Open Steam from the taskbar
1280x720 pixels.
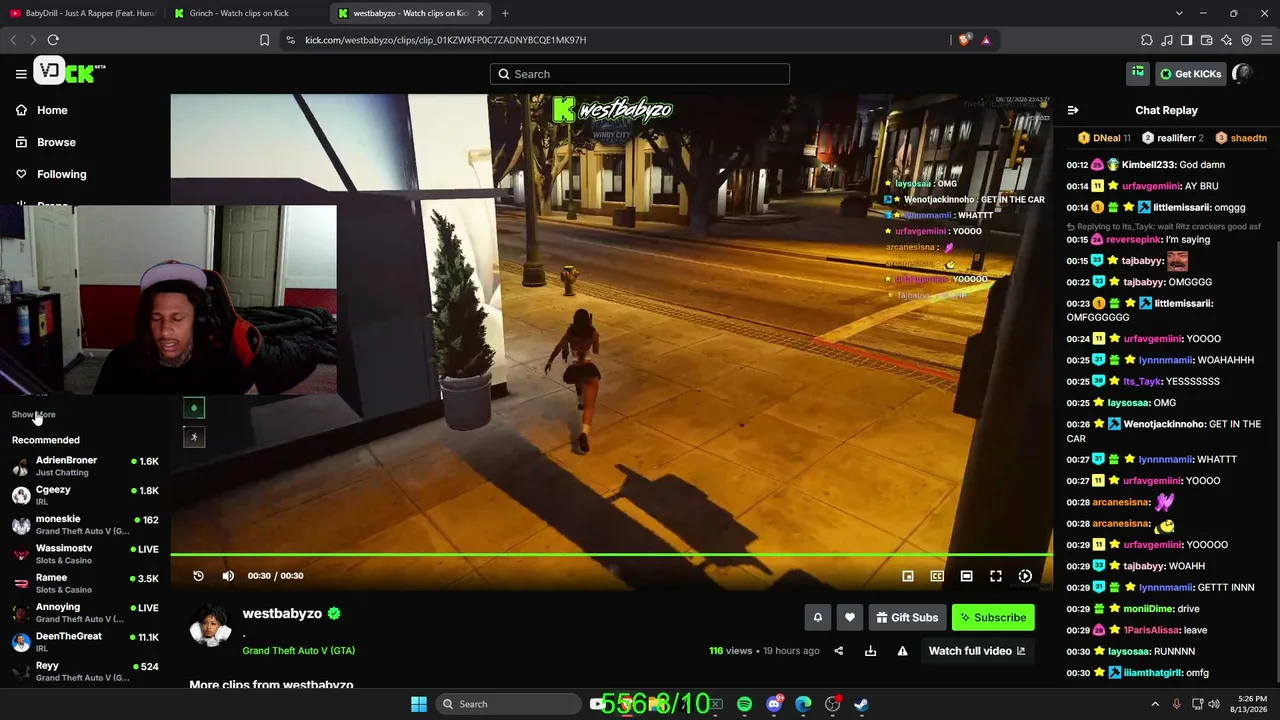tap(861, 704)
